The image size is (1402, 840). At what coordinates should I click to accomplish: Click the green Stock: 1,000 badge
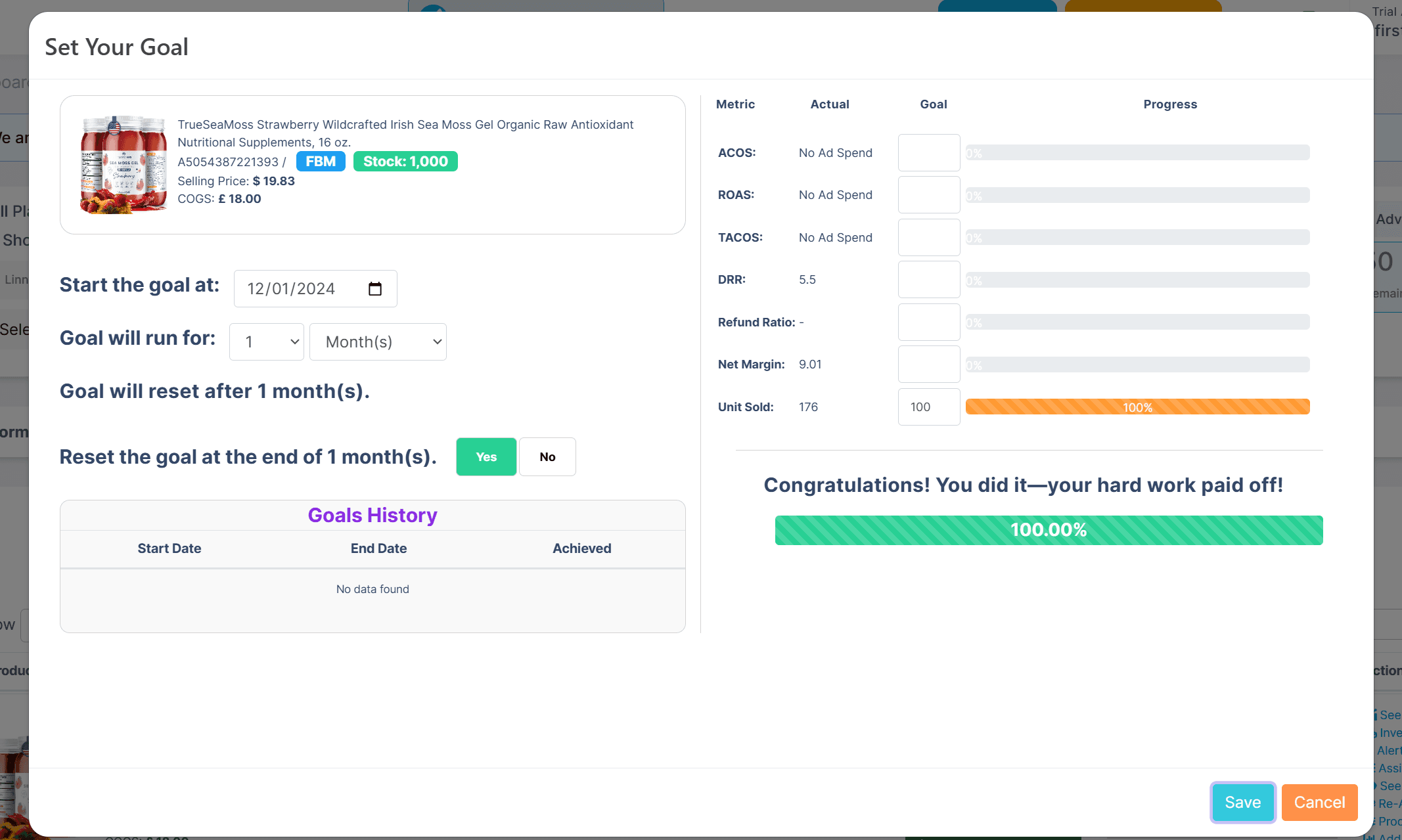pyautogui.click(x=405, y=162)
